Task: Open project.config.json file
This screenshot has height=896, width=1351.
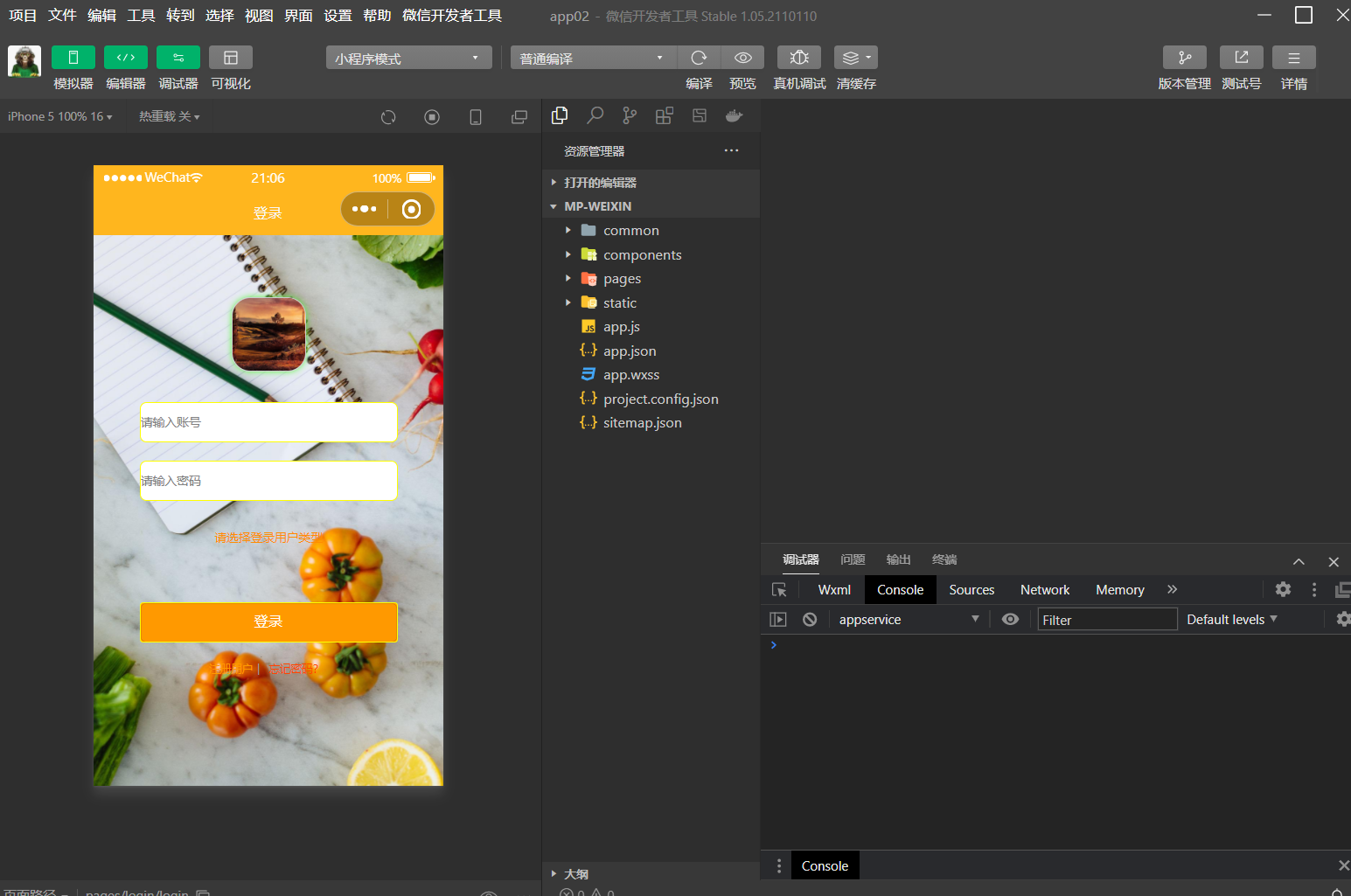Action: [651, 399]
